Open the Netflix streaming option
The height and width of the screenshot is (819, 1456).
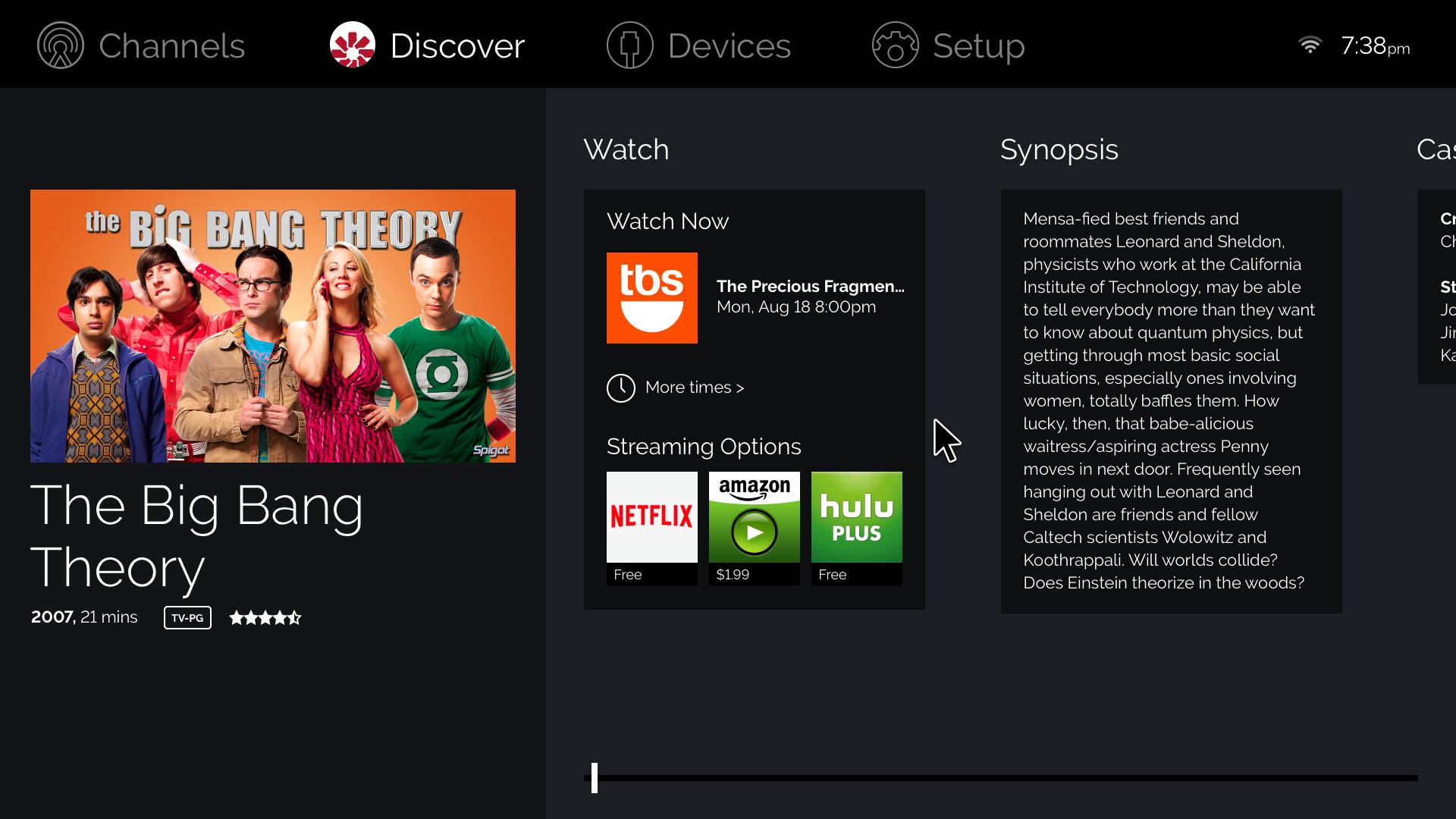[x=652, y=528]
